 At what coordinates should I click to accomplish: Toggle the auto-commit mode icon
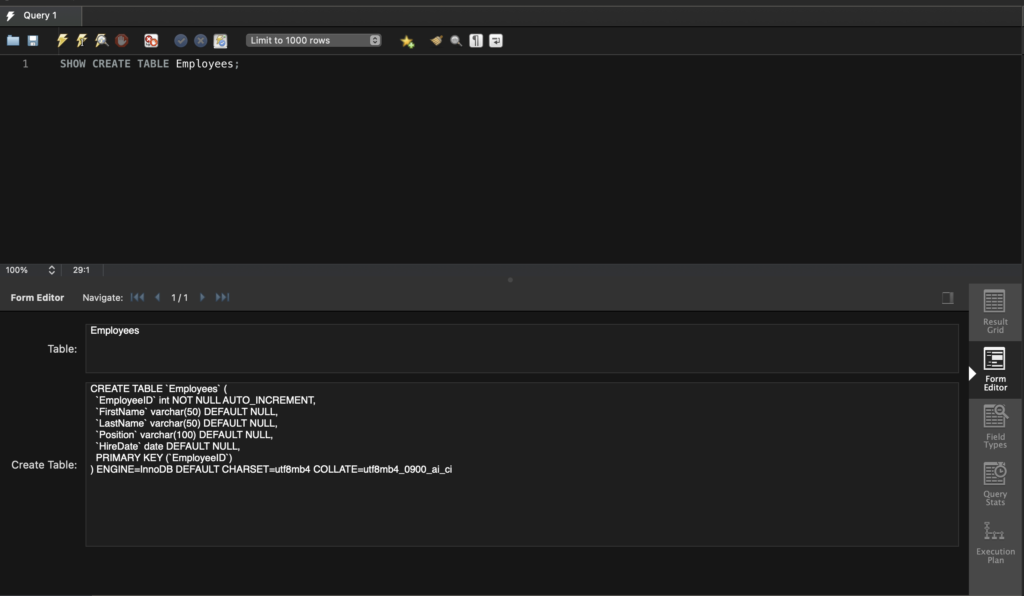(x=220, y=41)
